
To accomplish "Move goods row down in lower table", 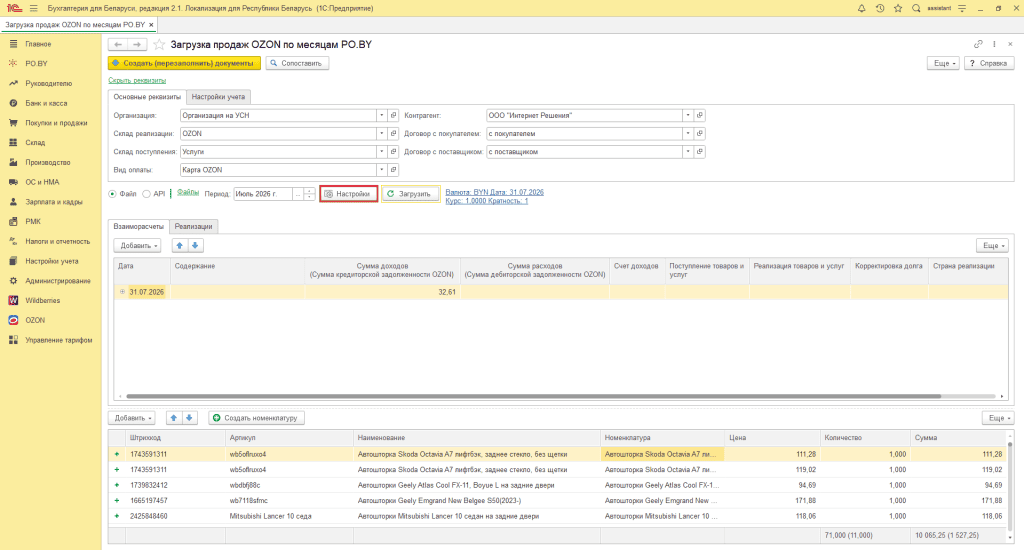I will (x=189, y=418).
